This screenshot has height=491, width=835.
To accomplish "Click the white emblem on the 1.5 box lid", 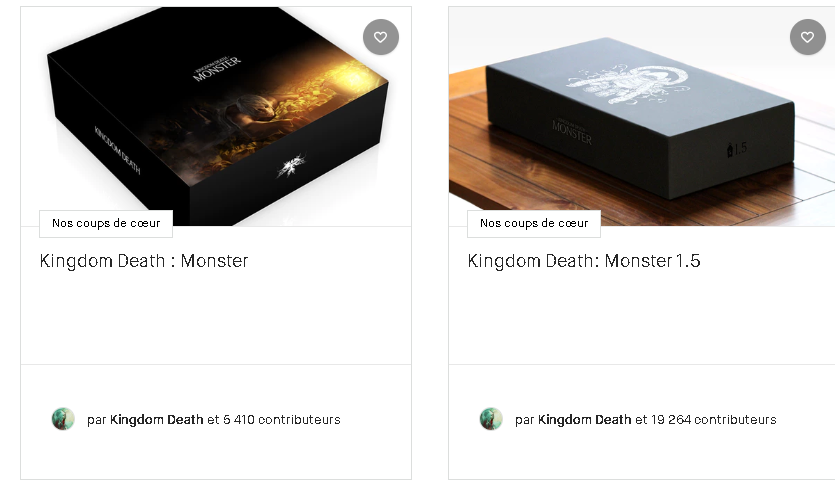I will tap(628, 85).
